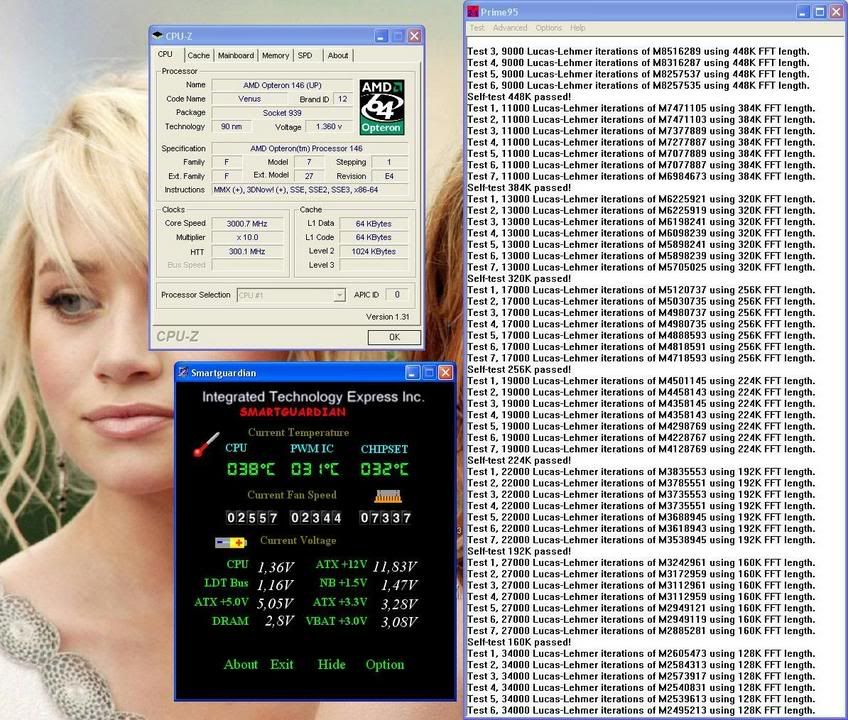The image size is (848, 720).
Task: Click the thermometer icon in Smartguardian
Action: pyautogui.click(x=206, y=444)
